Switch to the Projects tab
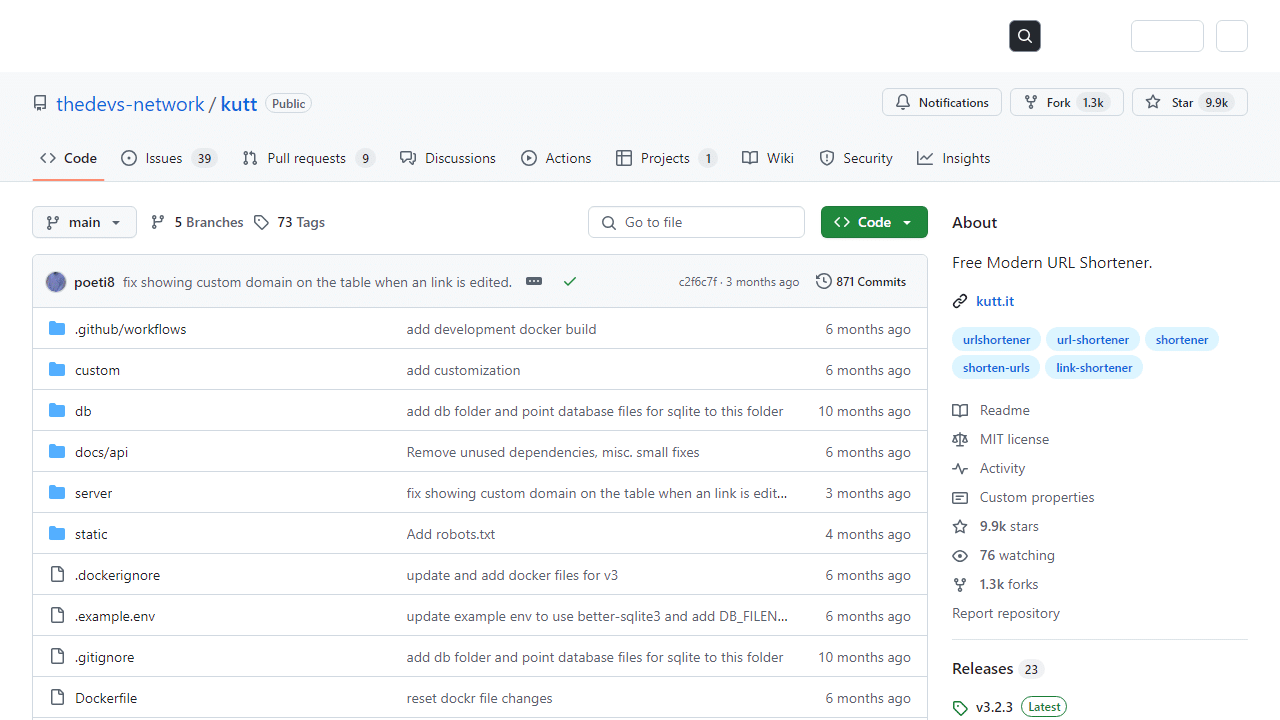Viewport: 1280px width, 720px height. (666, 158)
